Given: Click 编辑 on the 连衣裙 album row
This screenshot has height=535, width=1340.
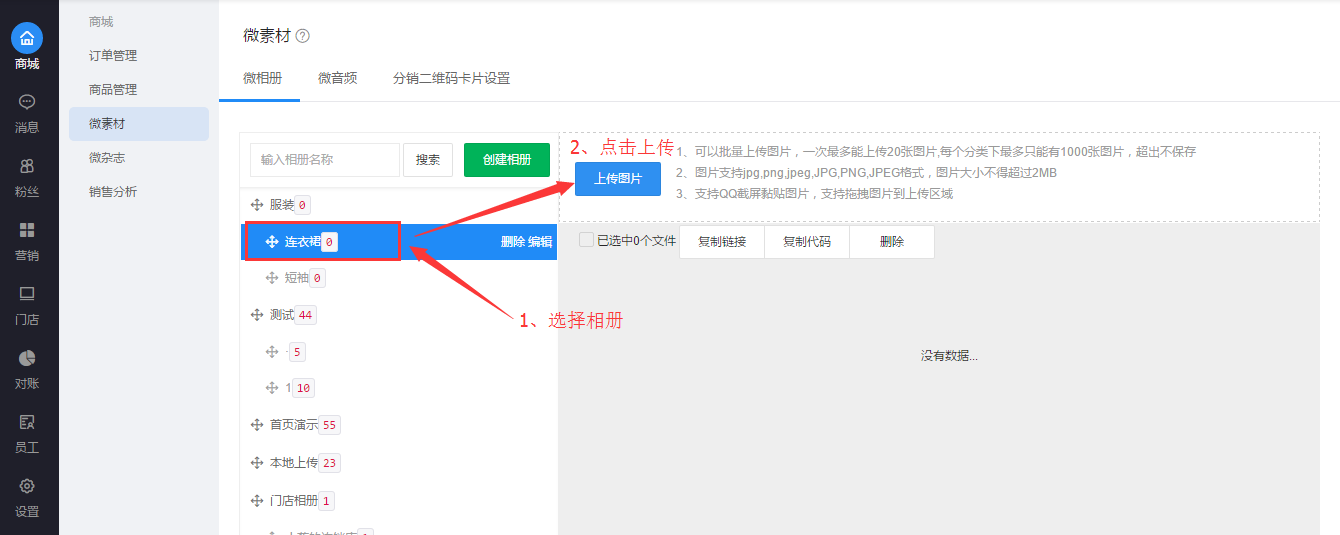Looking at the screenshot, I should pos(540,242).
